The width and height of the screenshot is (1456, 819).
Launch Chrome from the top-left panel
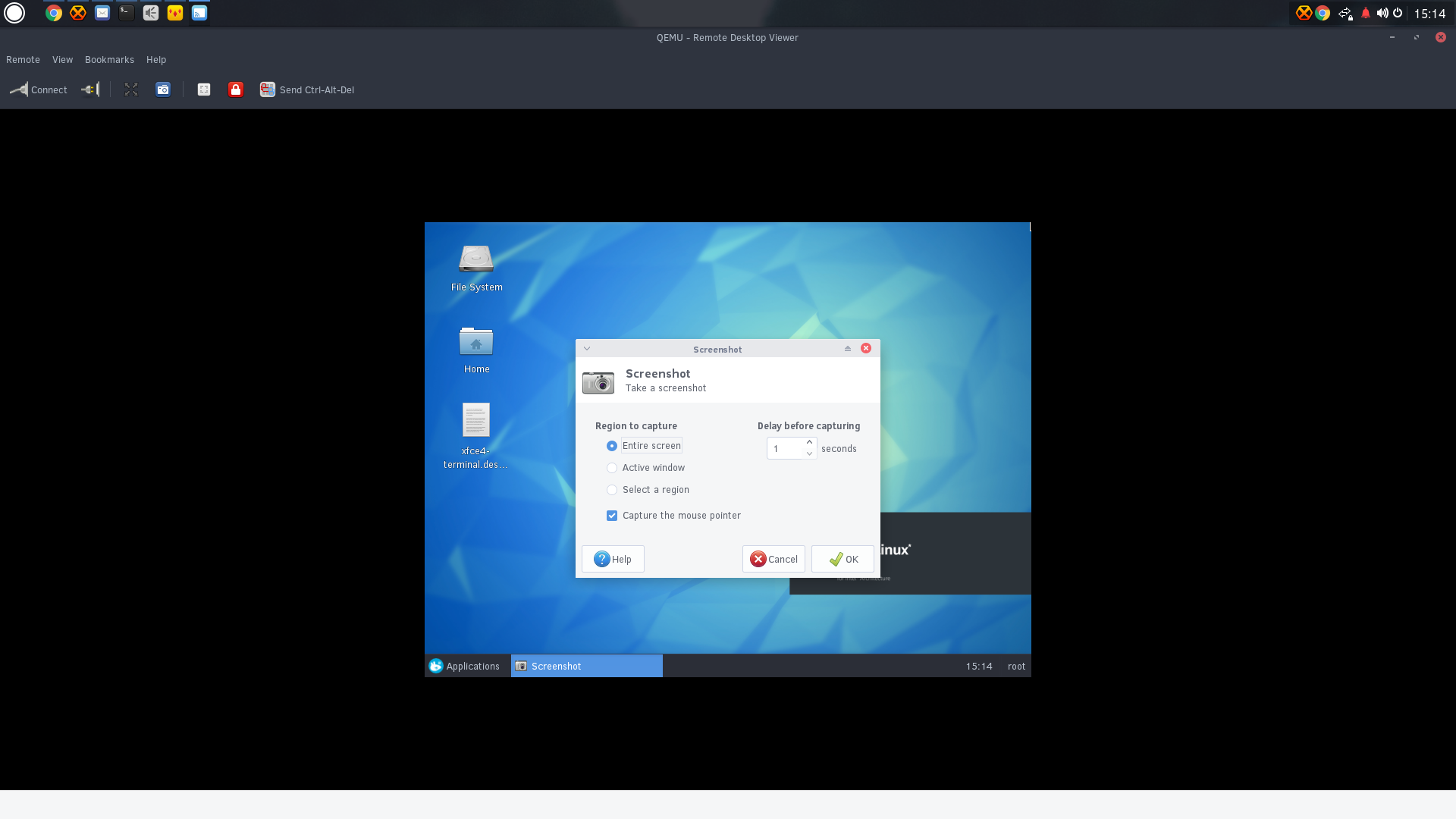tap(54, 13)
